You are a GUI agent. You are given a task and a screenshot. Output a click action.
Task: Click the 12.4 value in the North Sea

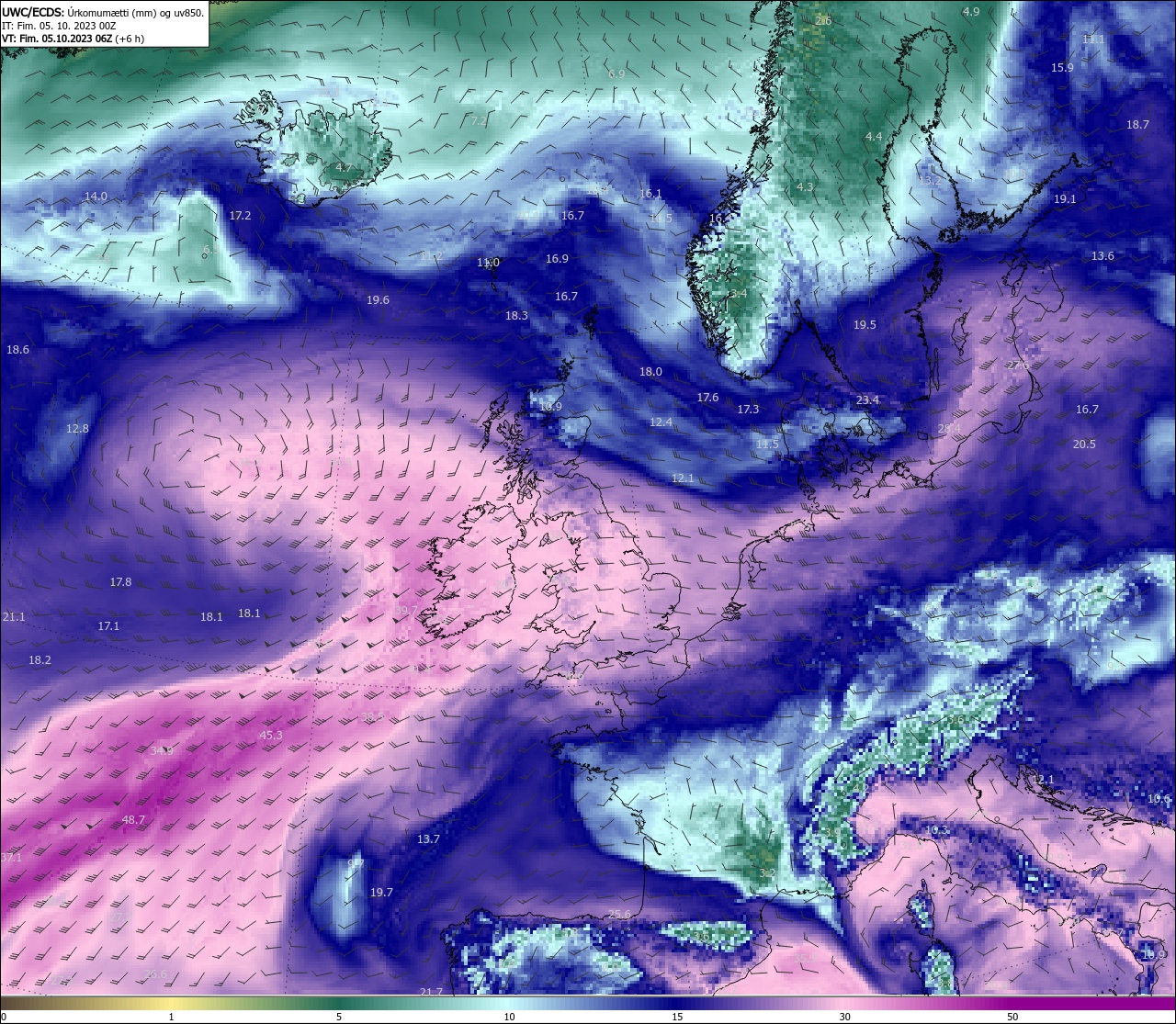(x=661, y=422)
